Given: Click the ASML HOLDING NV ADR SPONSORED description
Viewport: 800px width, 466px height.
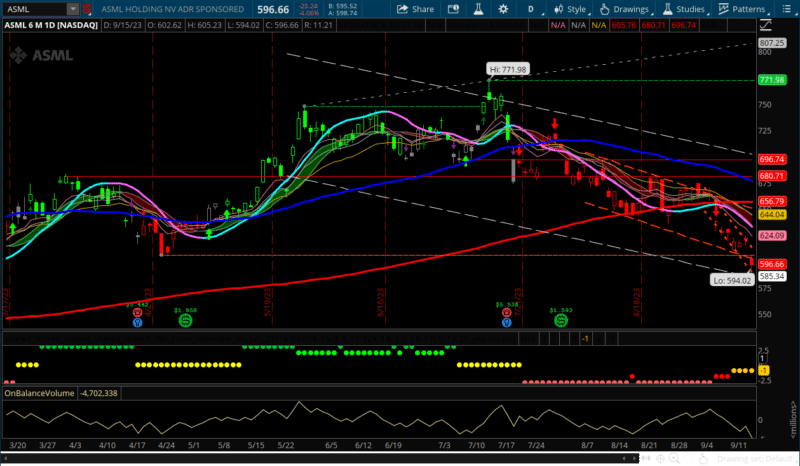Looking at the screenshot, I should point(172,9).
